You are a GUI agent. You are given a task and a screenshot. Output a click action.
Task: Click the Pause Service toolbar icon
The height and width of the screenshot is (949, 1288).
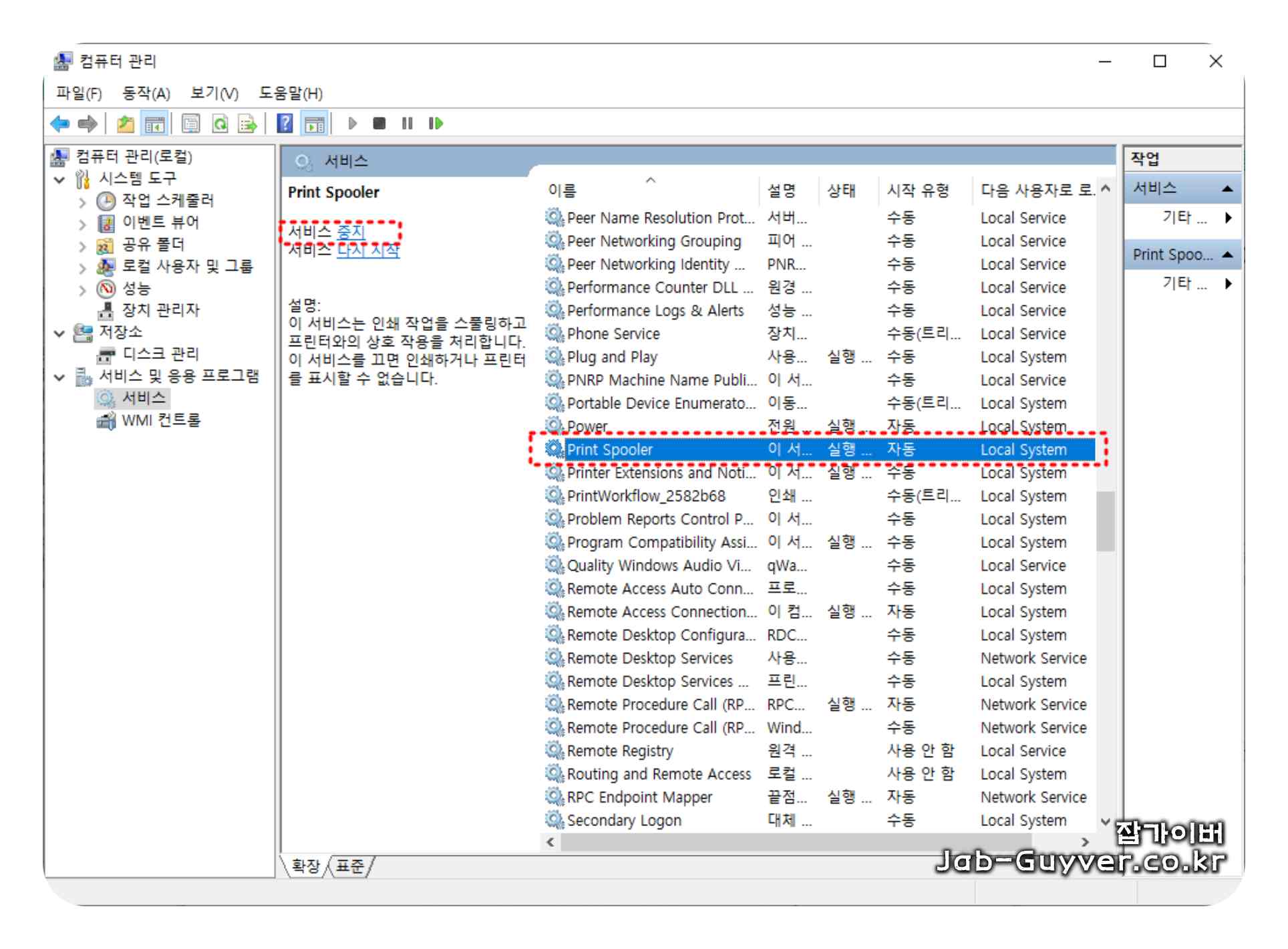pos(407,124)
